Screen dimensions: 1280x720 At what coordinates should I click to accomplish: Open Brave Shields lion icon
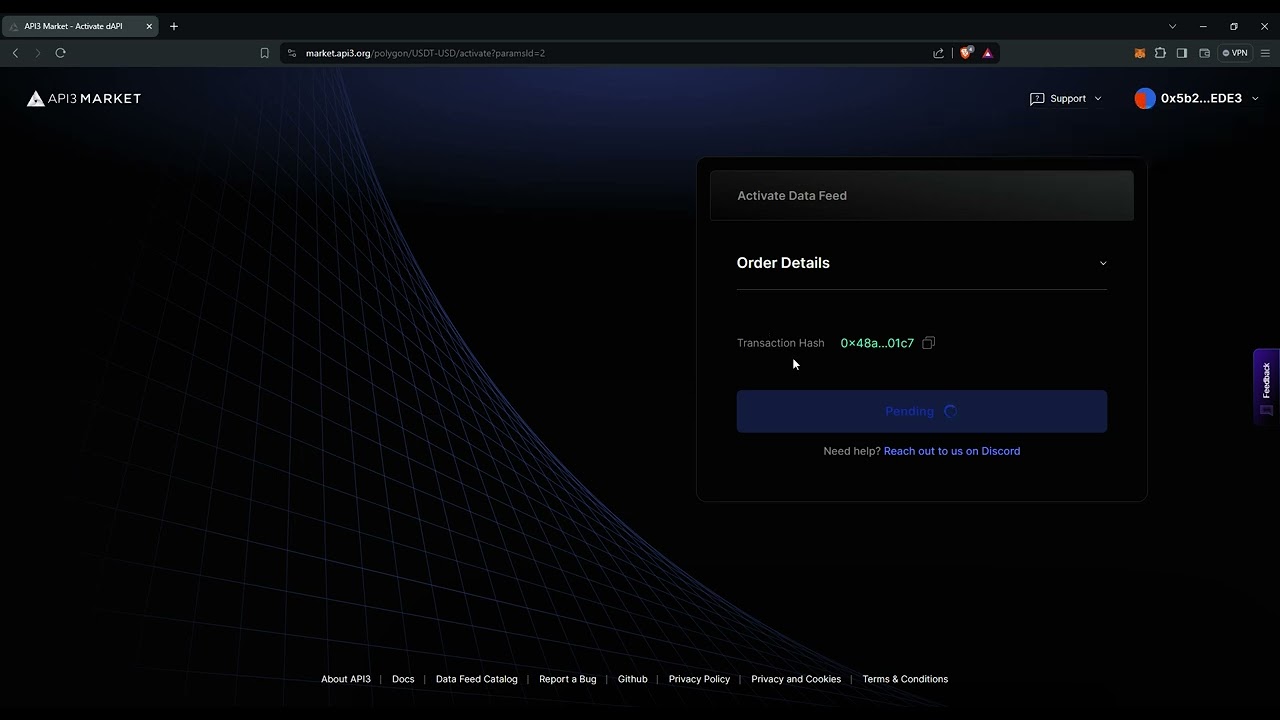tap(966, 53)
